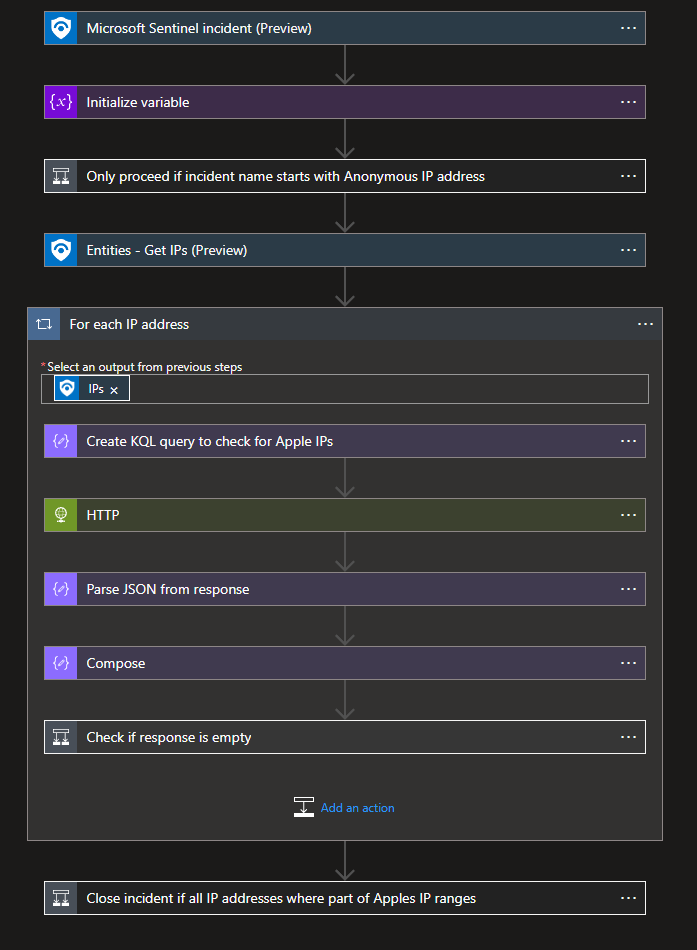Image resolution: width=697 pixels, height=950 pixels.
Task: Click the Add an action icon
Action: coord(304,807)
